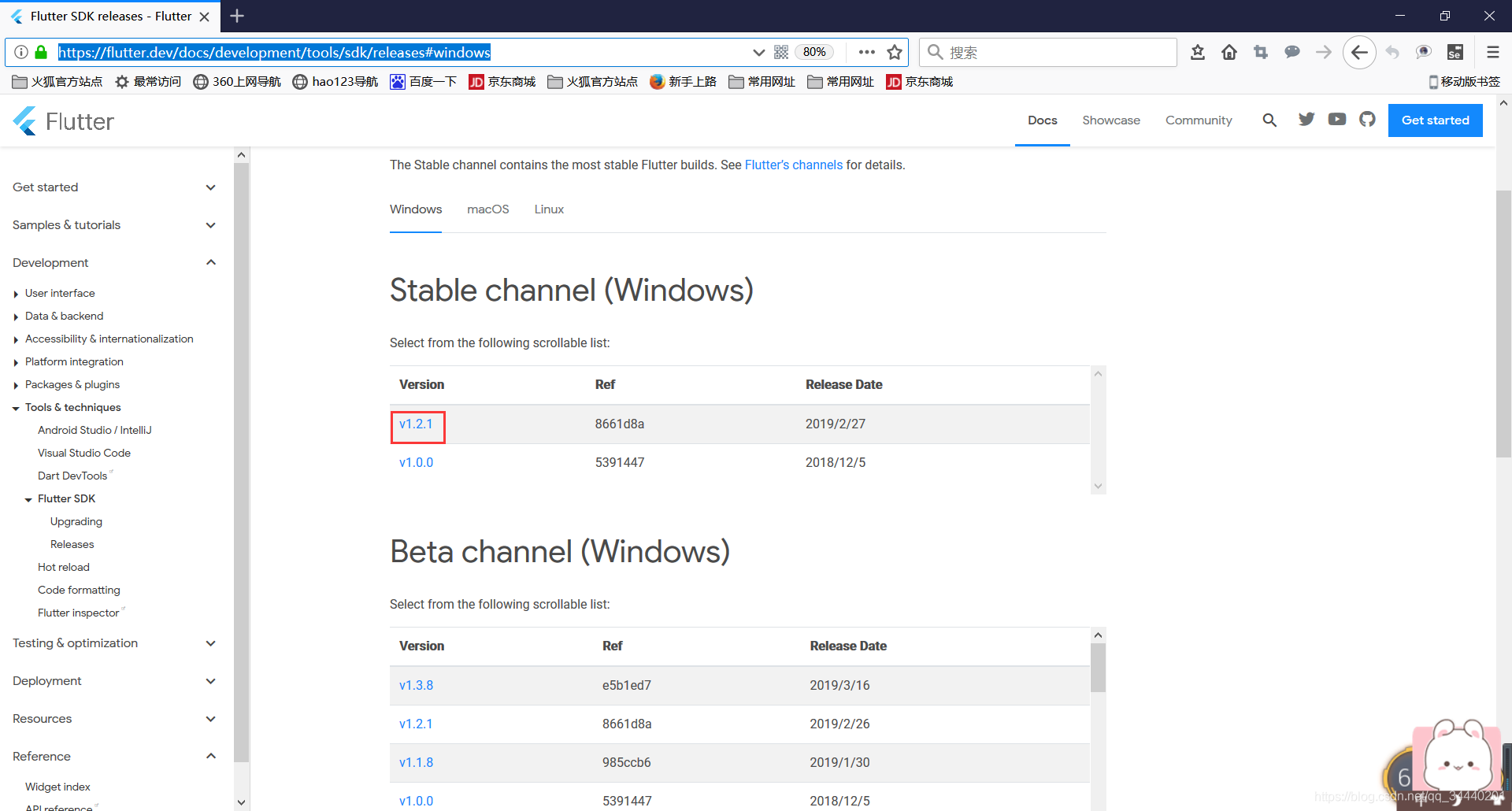Open the 京东商城 bookmark after hao123

(x=502, y=82)
